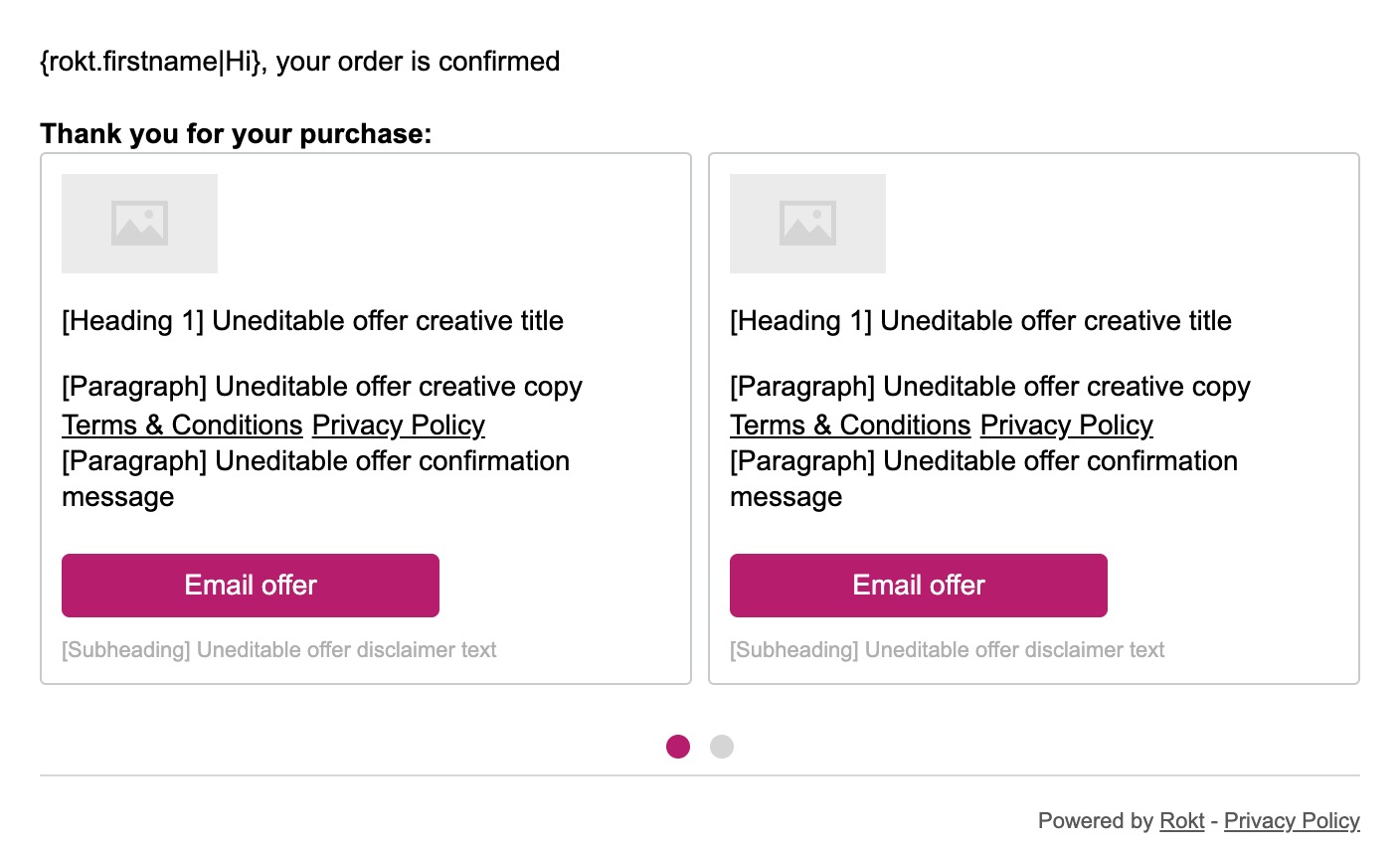The width and height of the screenshot is (1400, 851).
Task: Open Terms & Conditions in left offer card
Action: click(182, 425)
